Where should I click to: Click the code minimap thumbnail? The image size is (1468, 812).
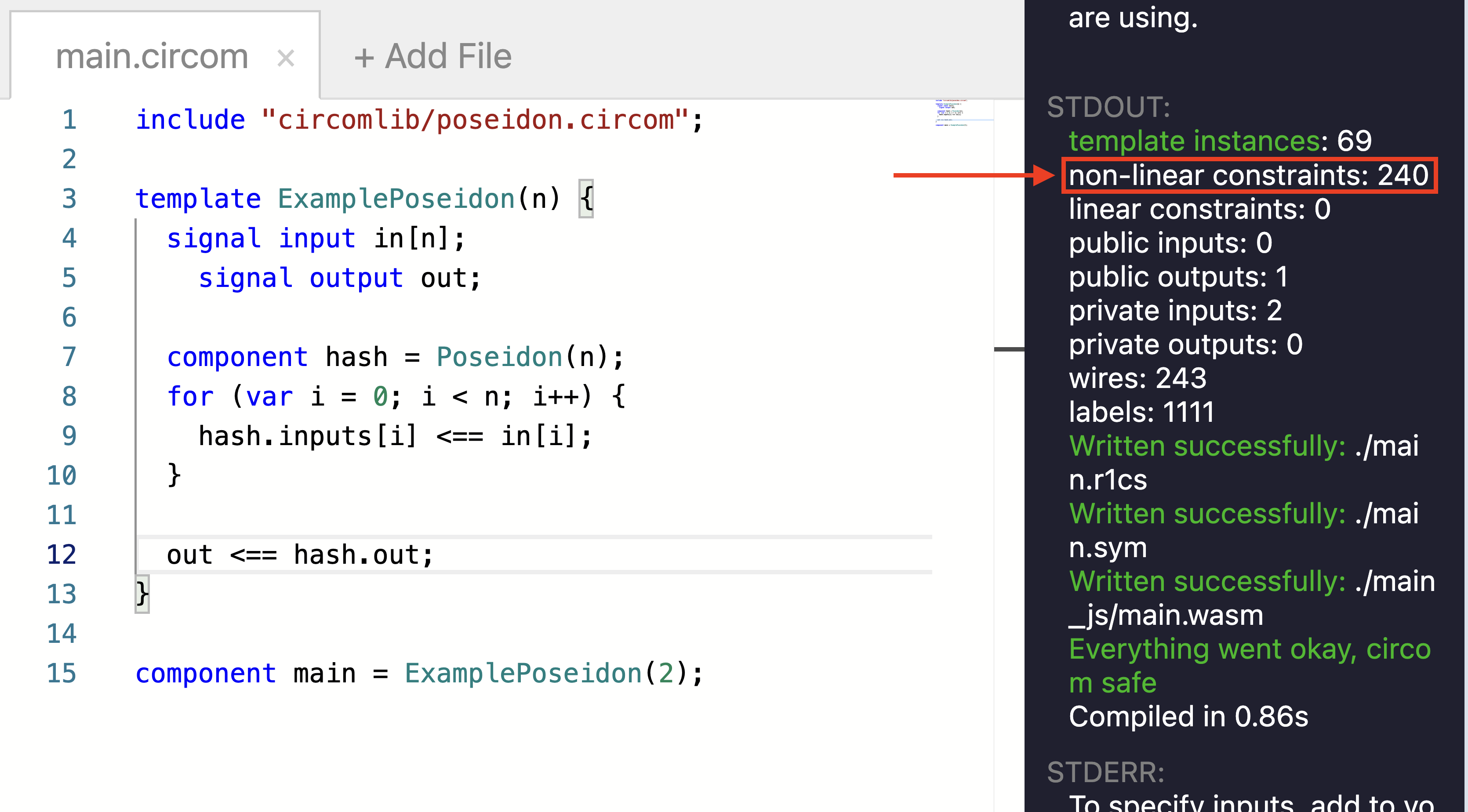coord(952,113)
